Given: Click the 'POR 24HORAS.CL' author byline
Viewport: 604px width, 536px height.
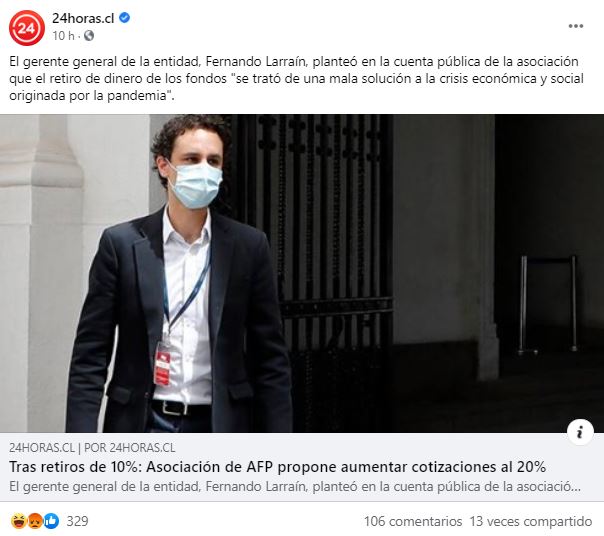Looking at the screenshot, I should tap(129, 447).
